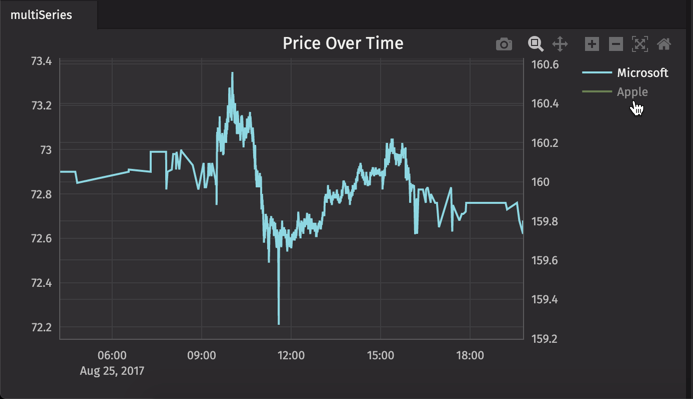Image resolution: width=693 pixels, height=399 pixels.
Task: Click the Microsoft cyan legend line
Action: 597,72
